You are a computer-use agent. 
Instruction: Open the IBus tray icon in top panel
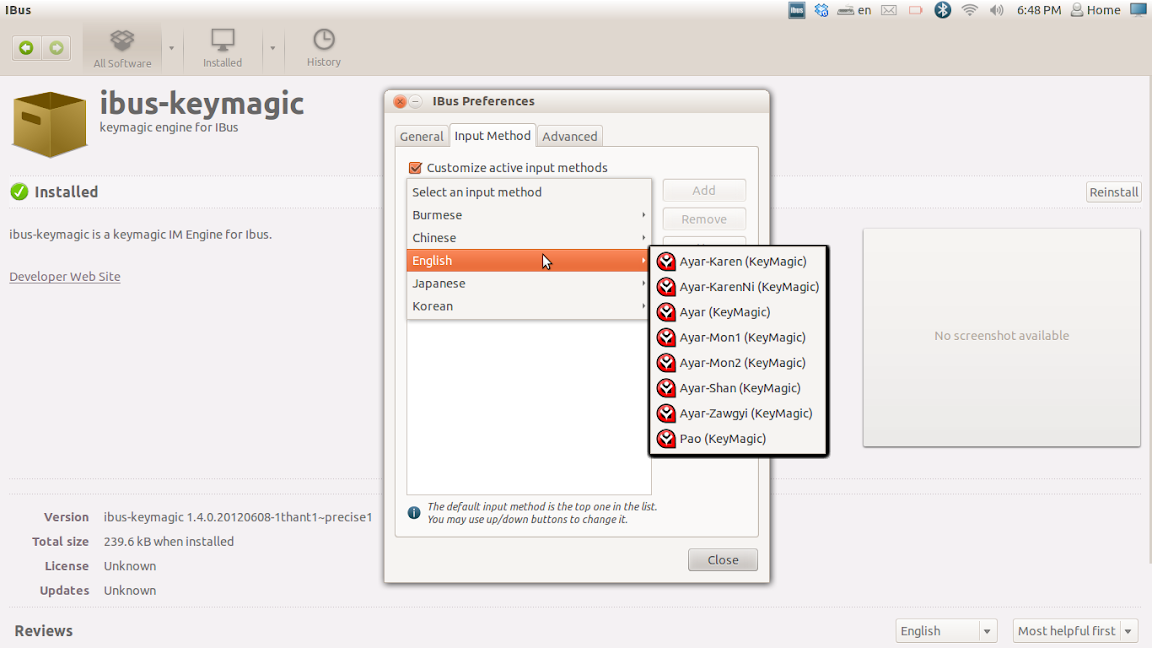click(796, 10)
